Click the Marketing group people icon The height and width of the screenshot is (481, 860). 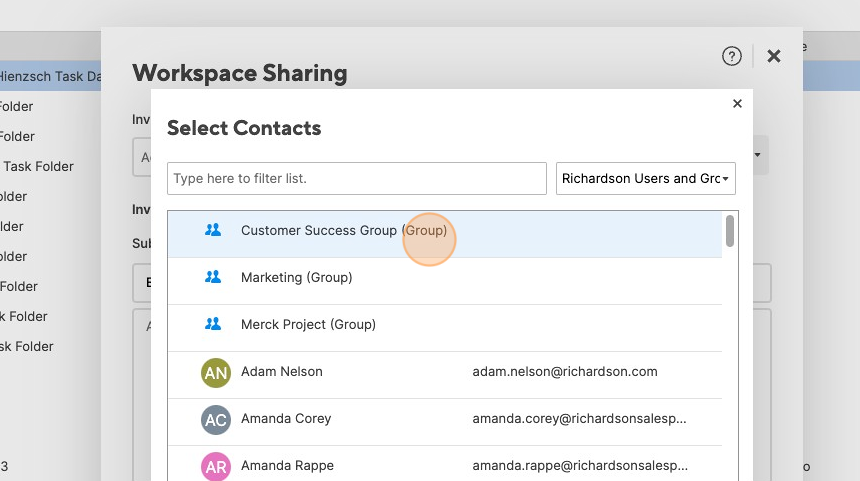[212, 277]
